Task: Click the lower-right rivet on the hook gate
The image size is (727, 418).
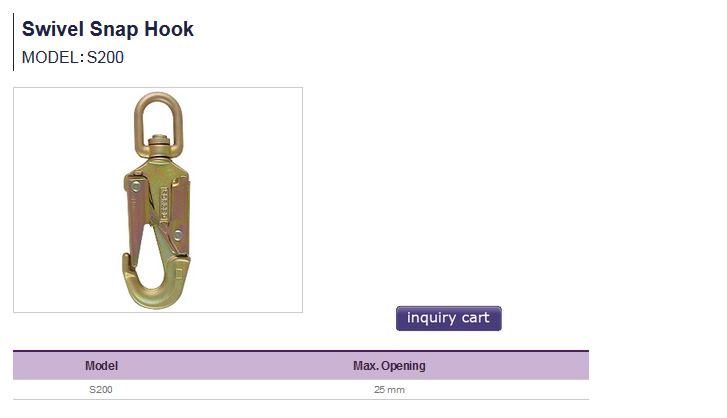Action: (x=176, y=234)
